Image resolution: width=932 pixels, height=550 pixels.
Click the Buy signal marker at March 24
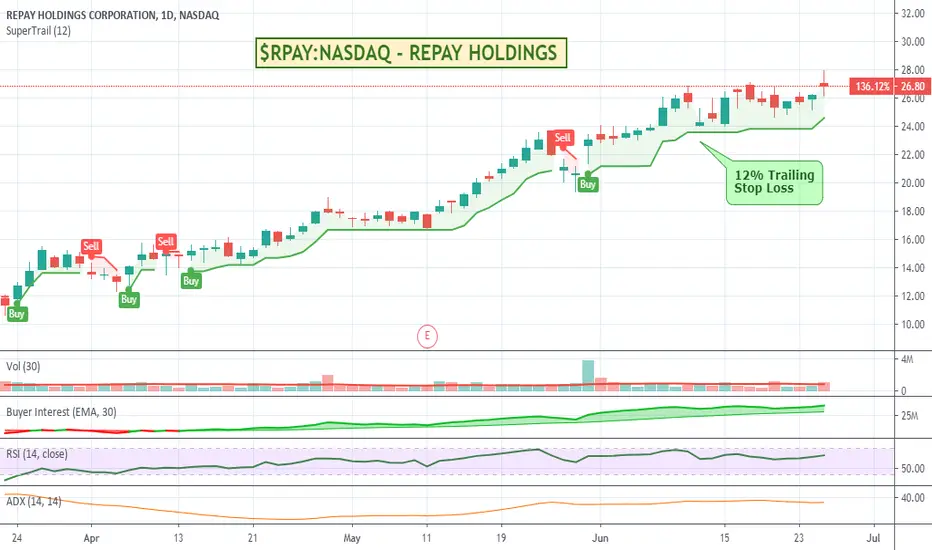pyautogui.click(x=17, y=313)
